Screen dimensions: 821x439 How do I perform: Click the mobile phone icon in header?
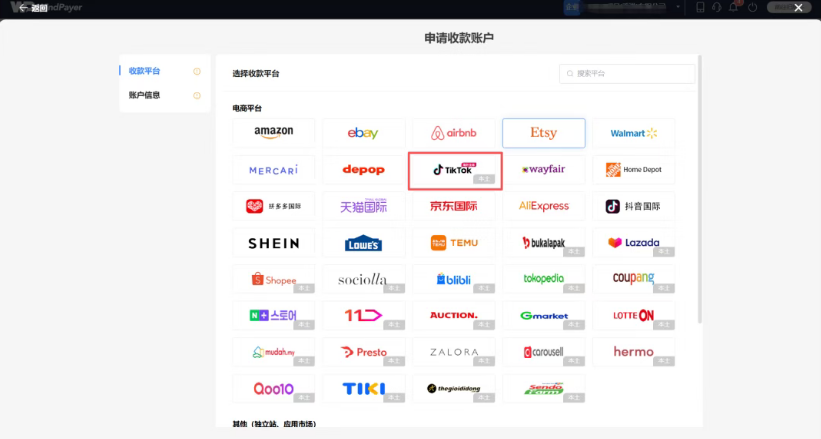(x=700, y=7)
